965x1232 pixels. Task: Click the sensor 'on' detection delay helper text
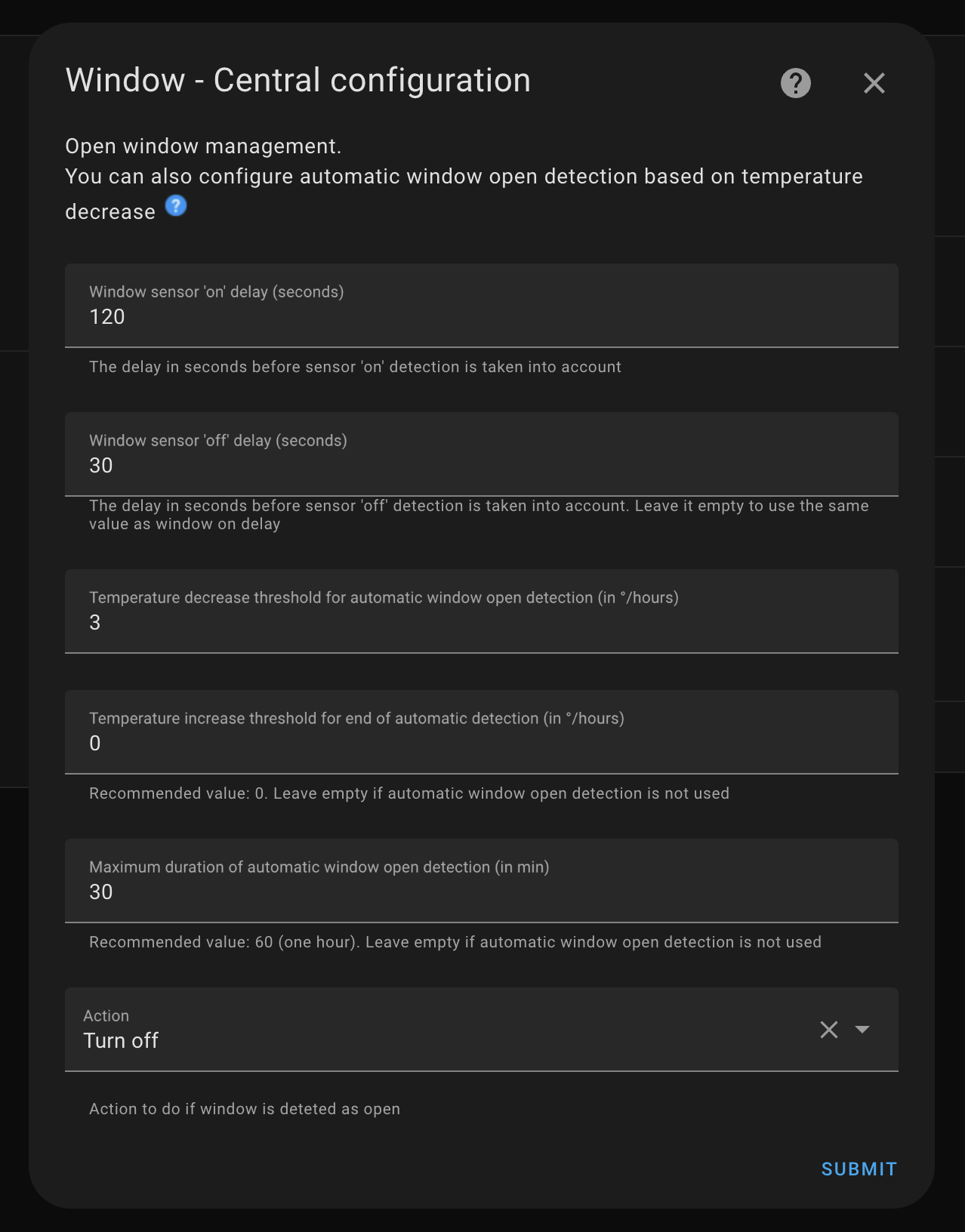(x=355, y=367)
